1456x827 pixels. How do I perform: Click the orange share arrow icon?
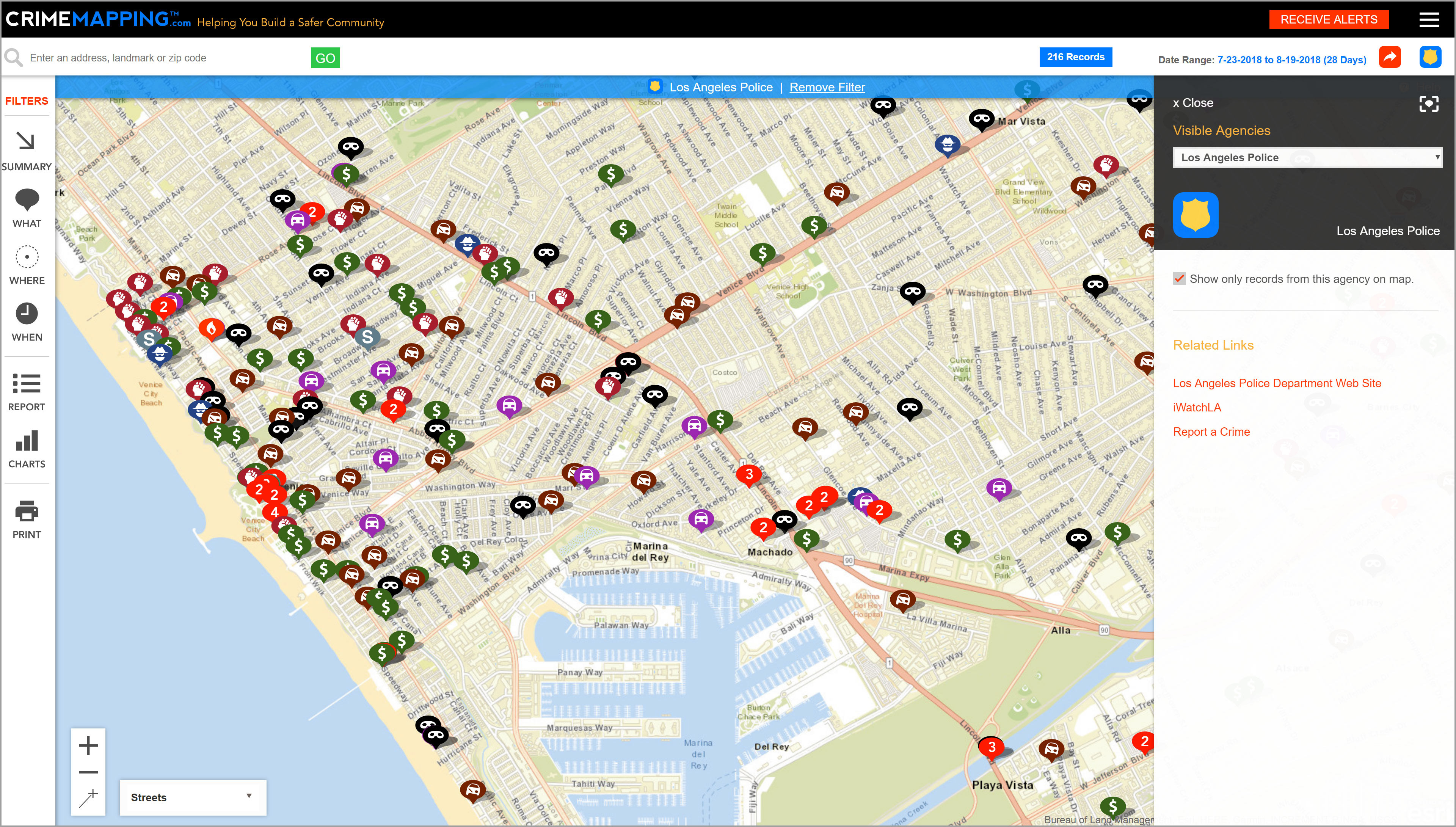click(x=1390, y=57)
